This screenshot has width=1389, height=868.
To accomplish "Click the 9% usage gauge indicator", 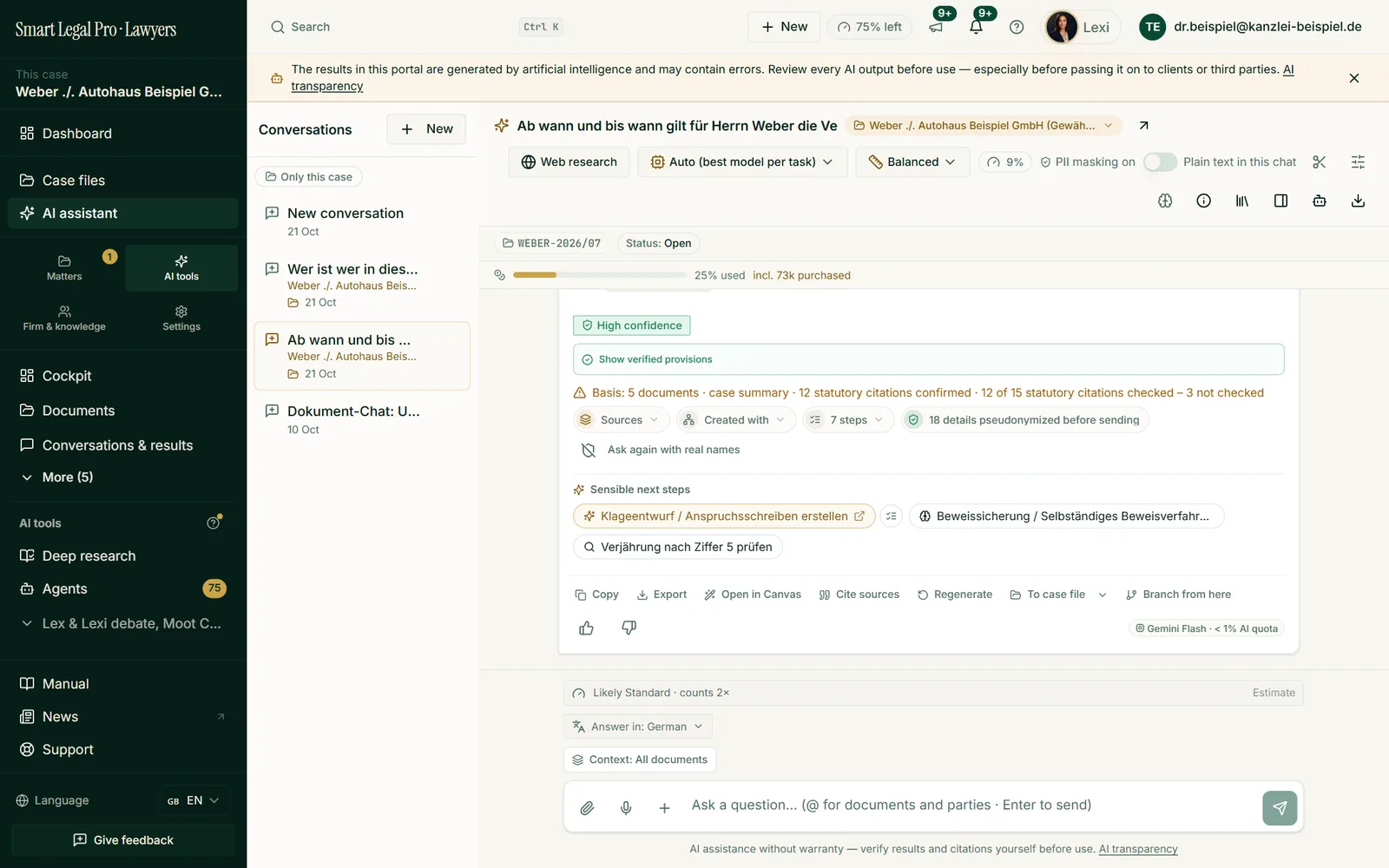I will click(1005, 162).
